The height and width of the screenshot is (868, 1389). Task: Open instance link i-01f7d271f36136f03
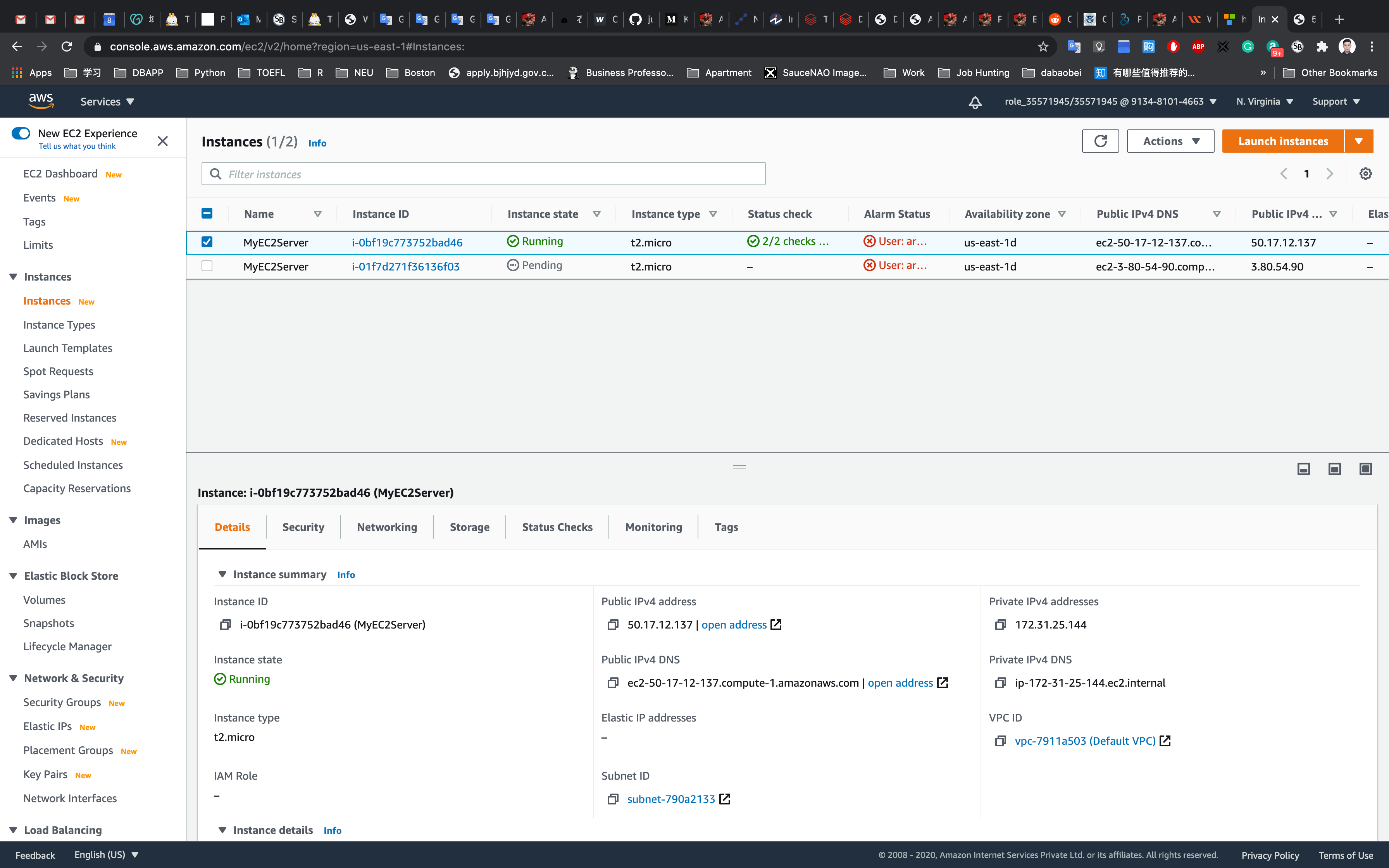point(405,266)
